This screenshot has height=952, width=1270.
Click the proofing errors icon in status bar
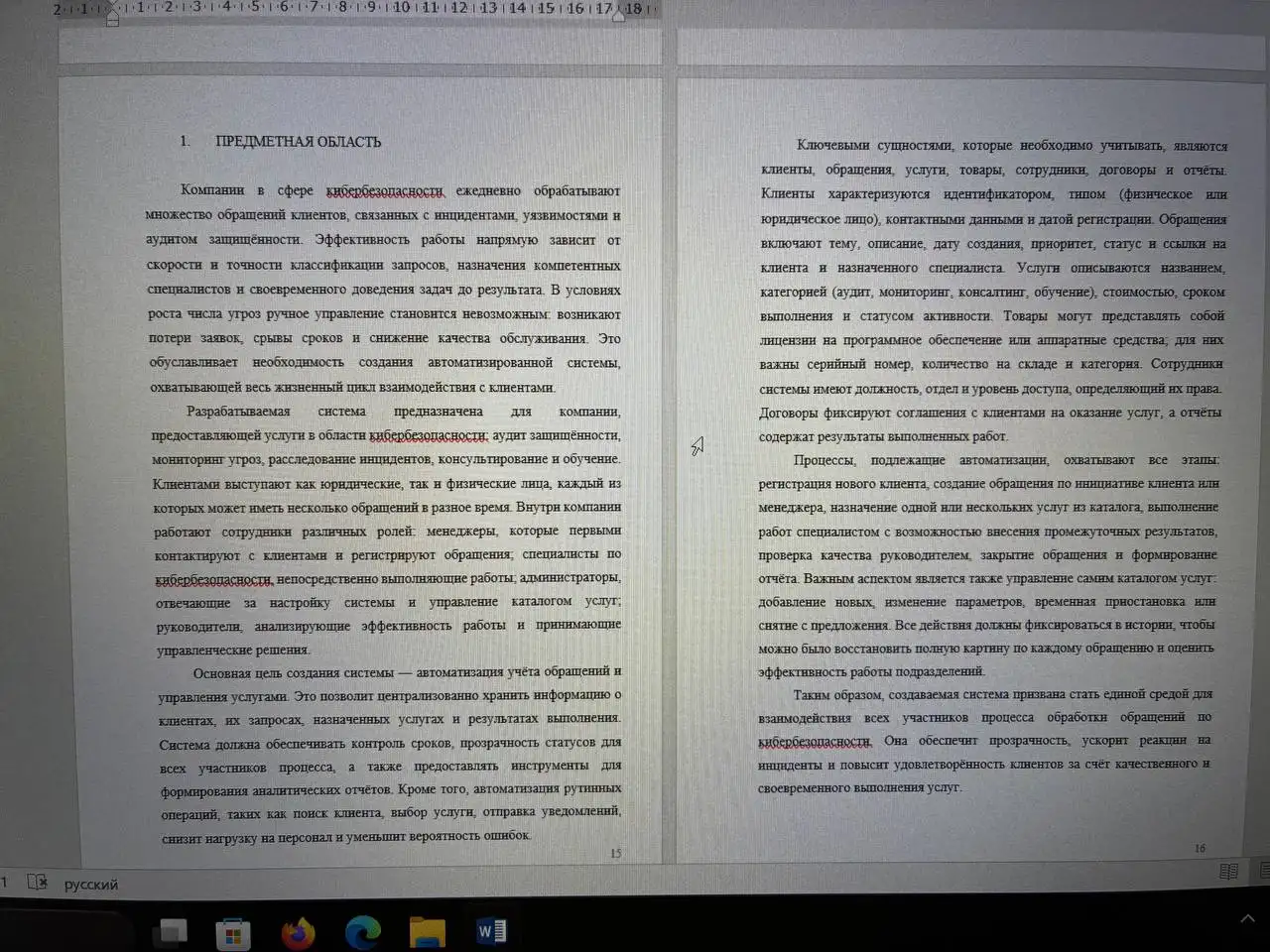pos(37,883)
